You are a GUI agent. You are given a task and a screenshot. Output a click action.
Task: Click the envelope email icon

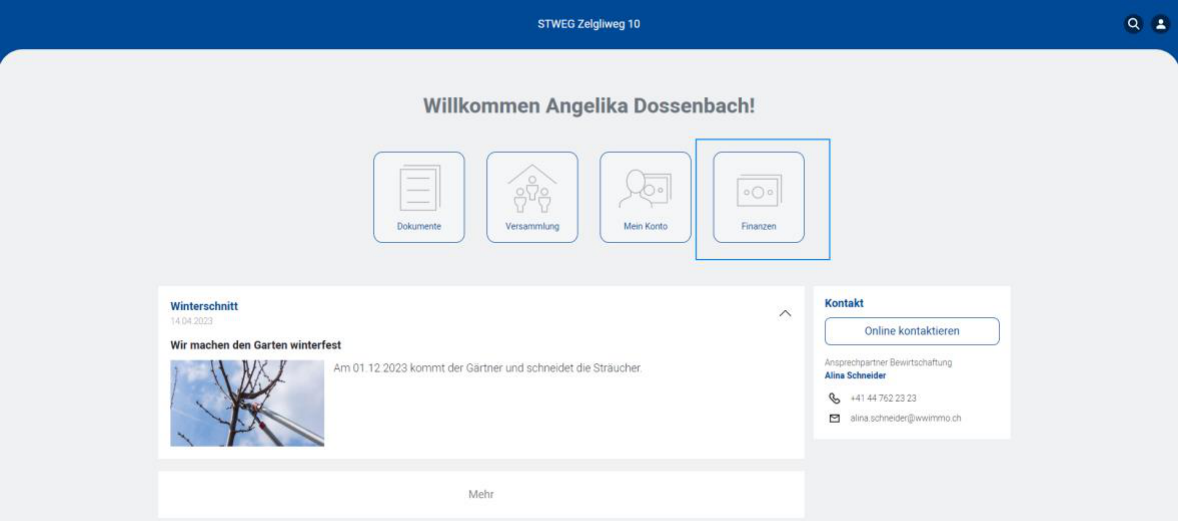(834, 418)
